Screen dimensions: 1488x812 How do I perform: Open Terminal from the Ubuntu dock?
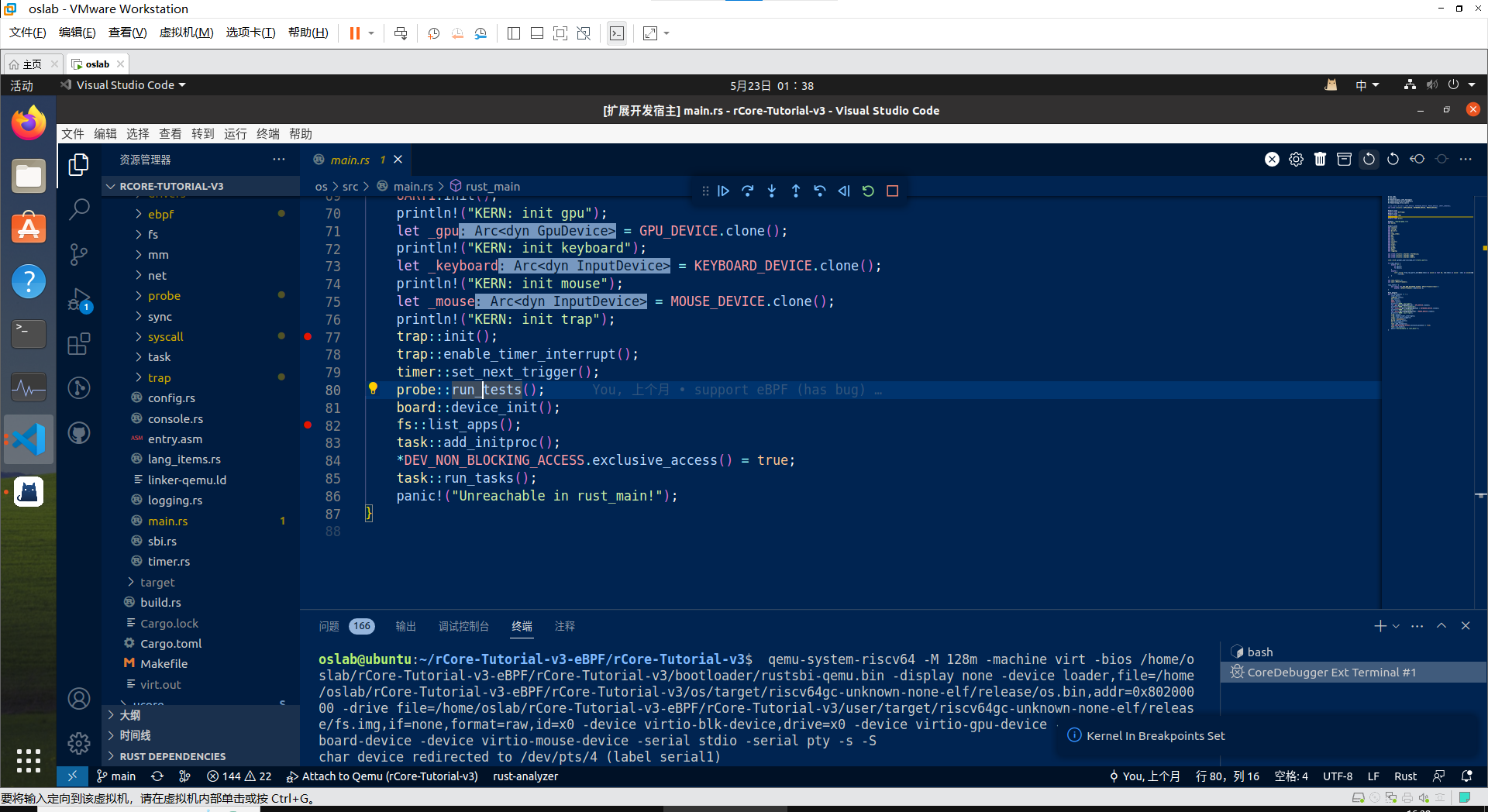[29, 334]
